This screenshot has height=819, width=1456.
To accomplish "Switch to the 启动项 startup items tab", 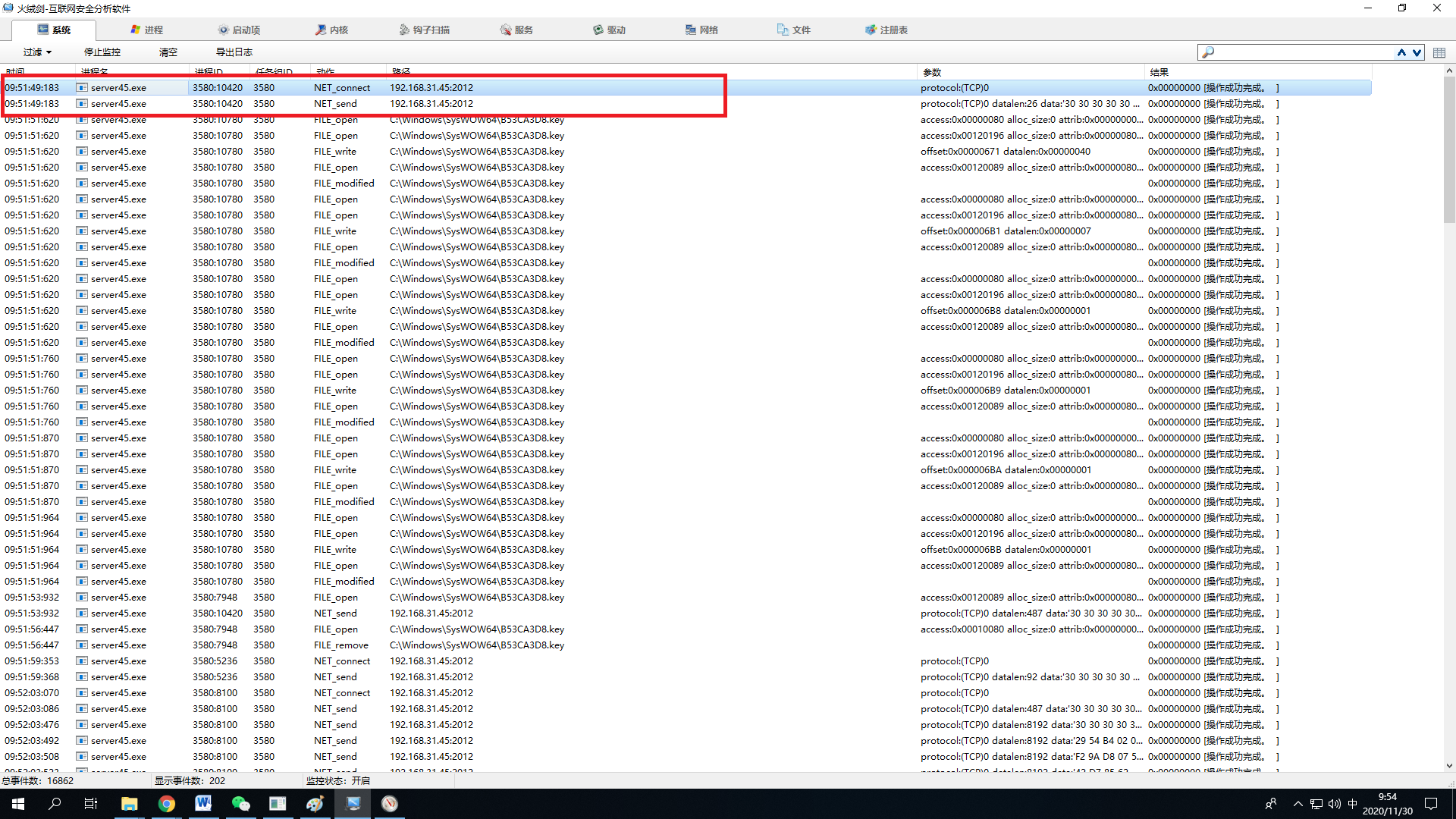I will (x=239, y=30).
